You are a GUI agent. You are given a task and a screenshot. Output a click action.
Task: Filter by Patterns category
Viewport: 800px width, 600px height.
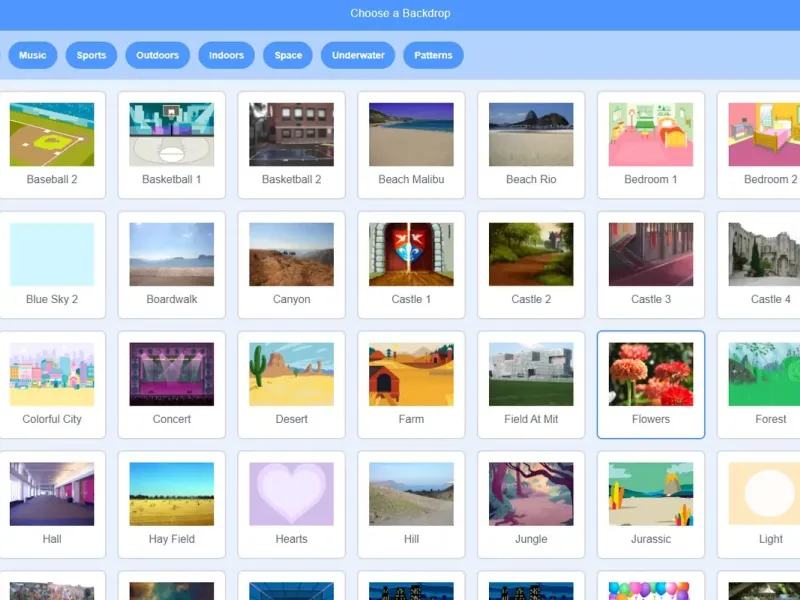click(x=433, y=55)
